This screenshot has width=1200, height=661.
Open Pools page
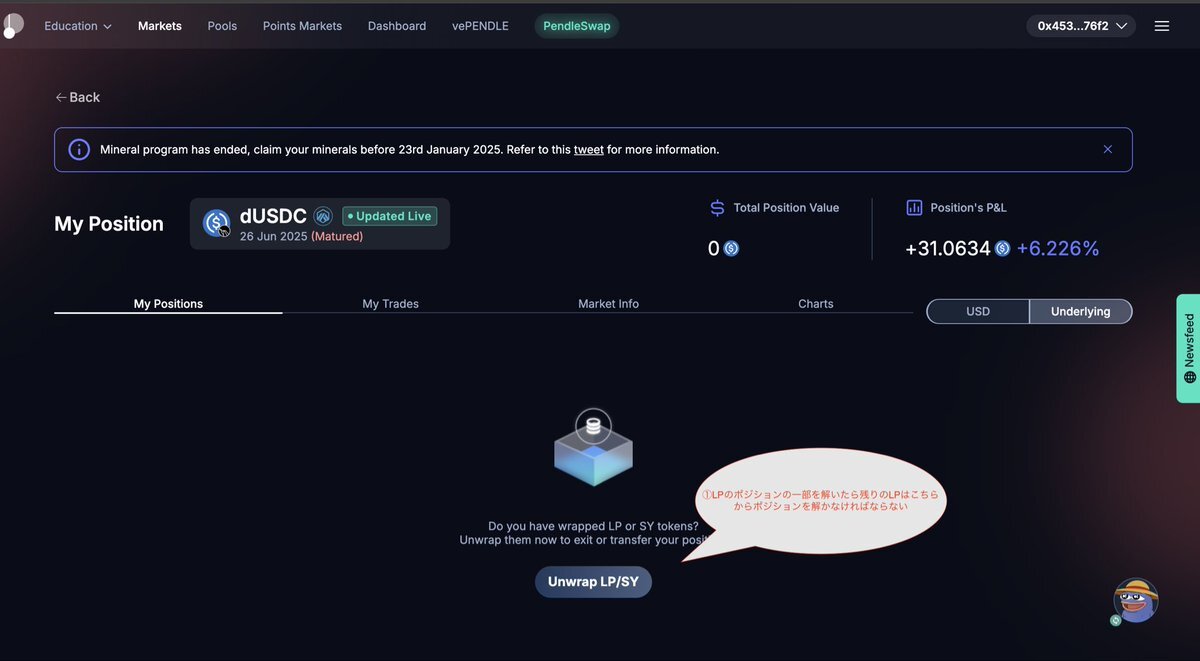222,26
